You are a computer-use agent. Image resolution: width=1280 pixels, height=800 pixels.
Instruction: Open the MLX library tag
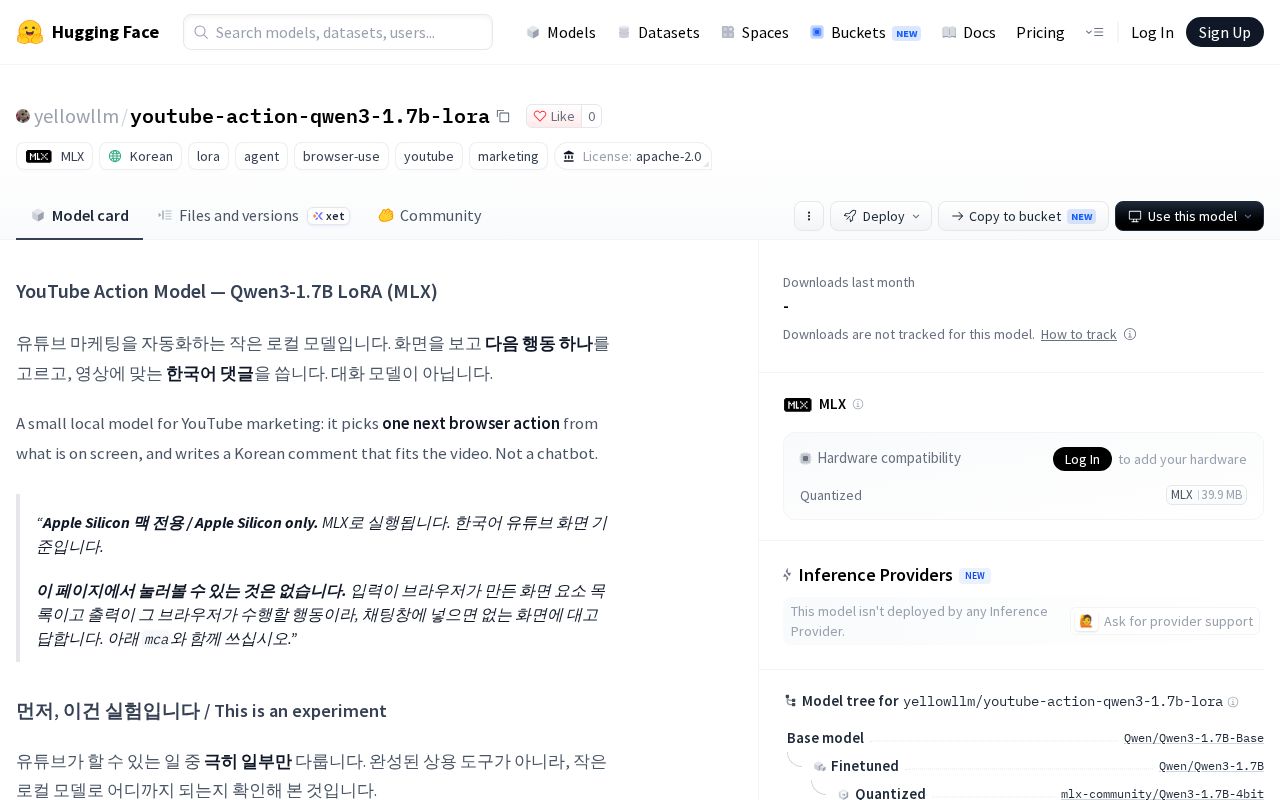pyautogui.click(x=55, y=156)
